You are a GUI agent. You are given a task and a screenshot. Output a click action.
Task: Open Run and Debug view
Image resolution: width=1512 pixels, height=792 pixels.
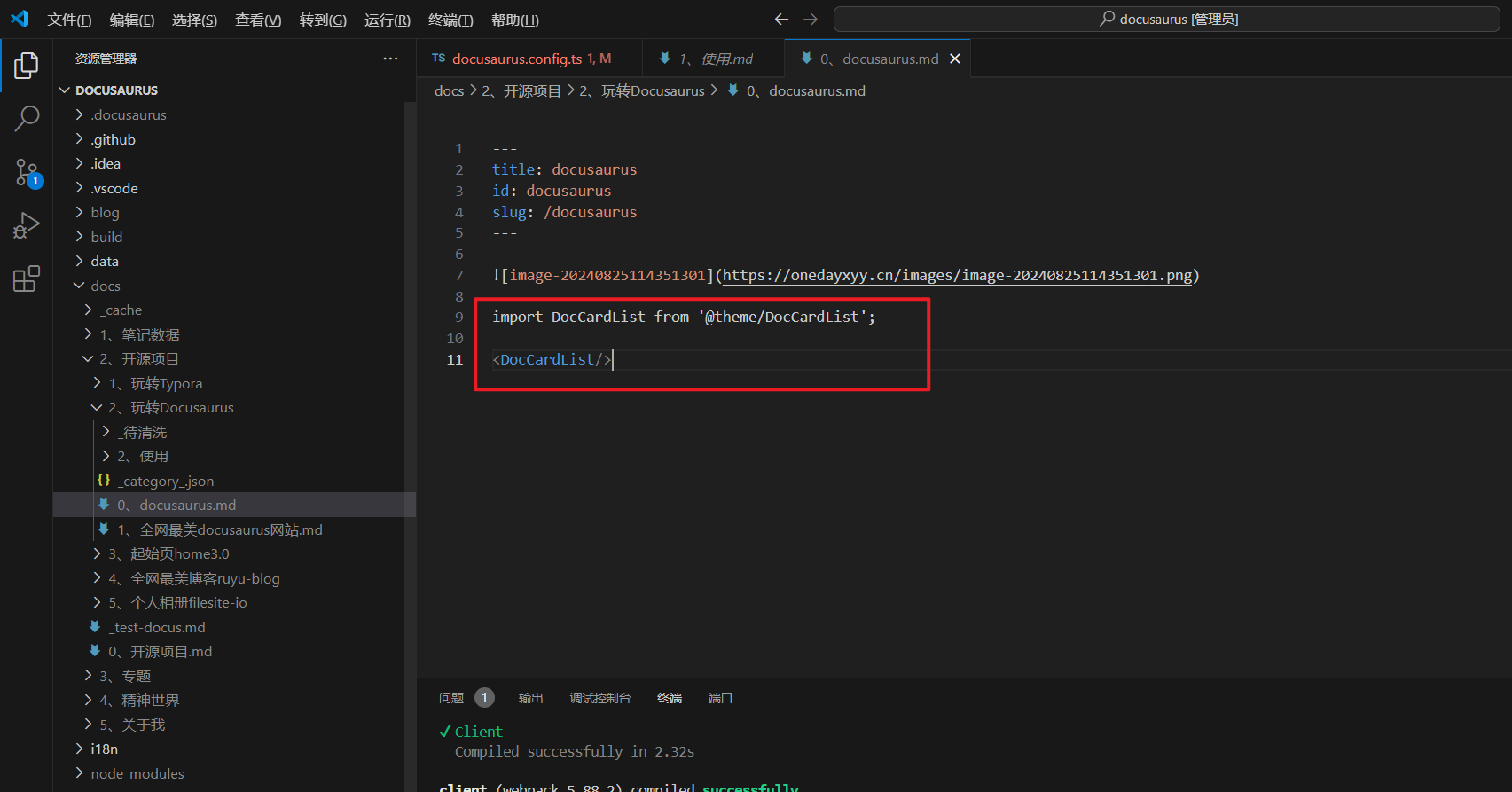(x=27, y=226)
